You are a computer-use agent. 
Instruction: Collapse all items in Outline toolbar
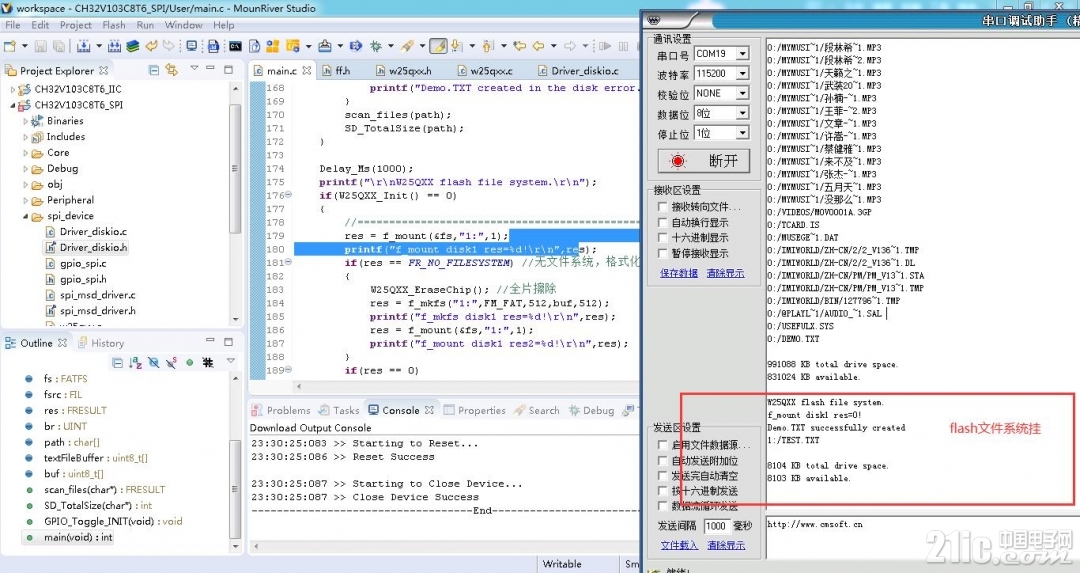tap(118, 362)
